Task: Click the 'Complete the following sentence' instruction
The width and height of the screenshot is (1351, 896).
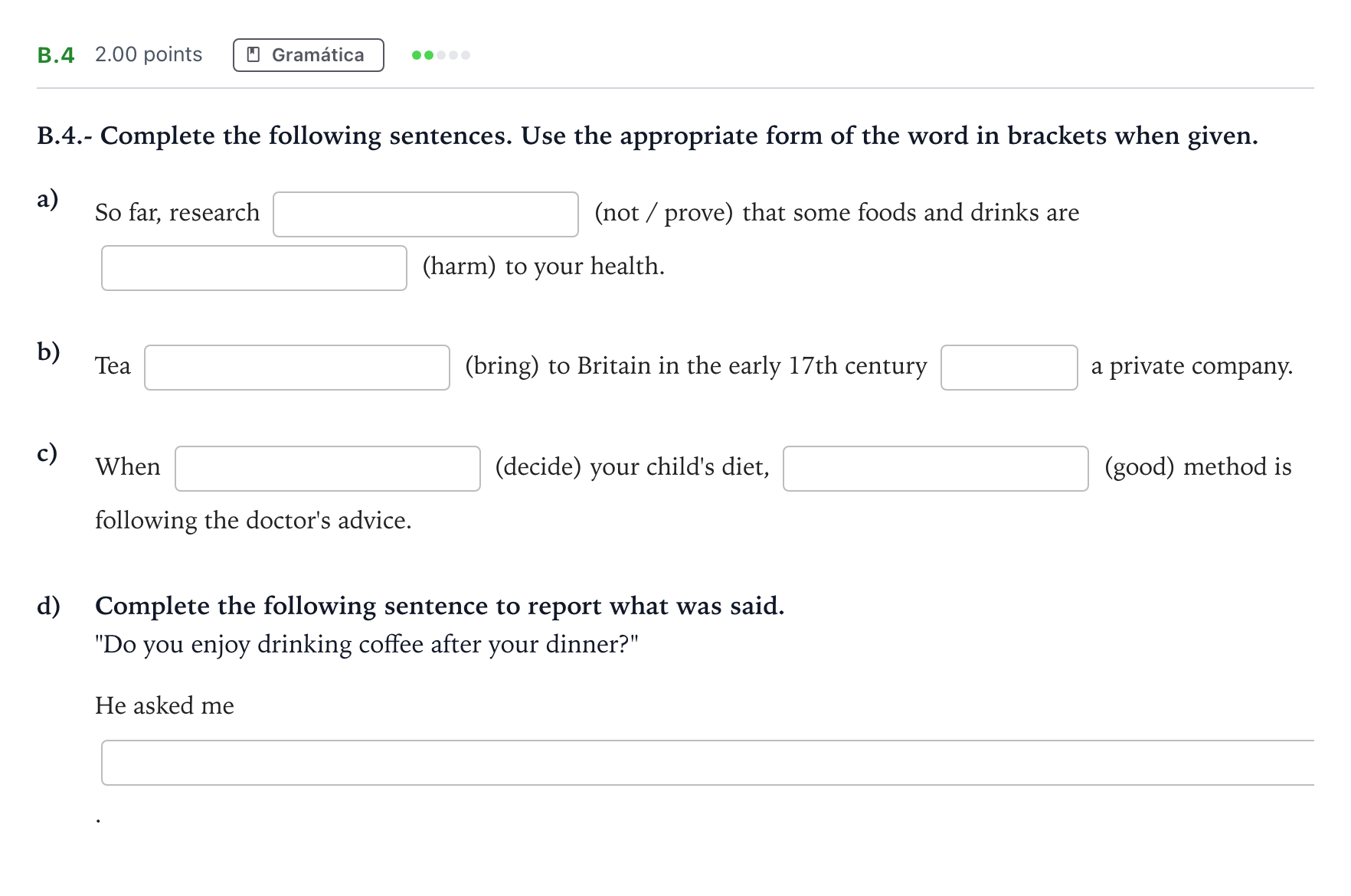Action: [x=440, y=606]
